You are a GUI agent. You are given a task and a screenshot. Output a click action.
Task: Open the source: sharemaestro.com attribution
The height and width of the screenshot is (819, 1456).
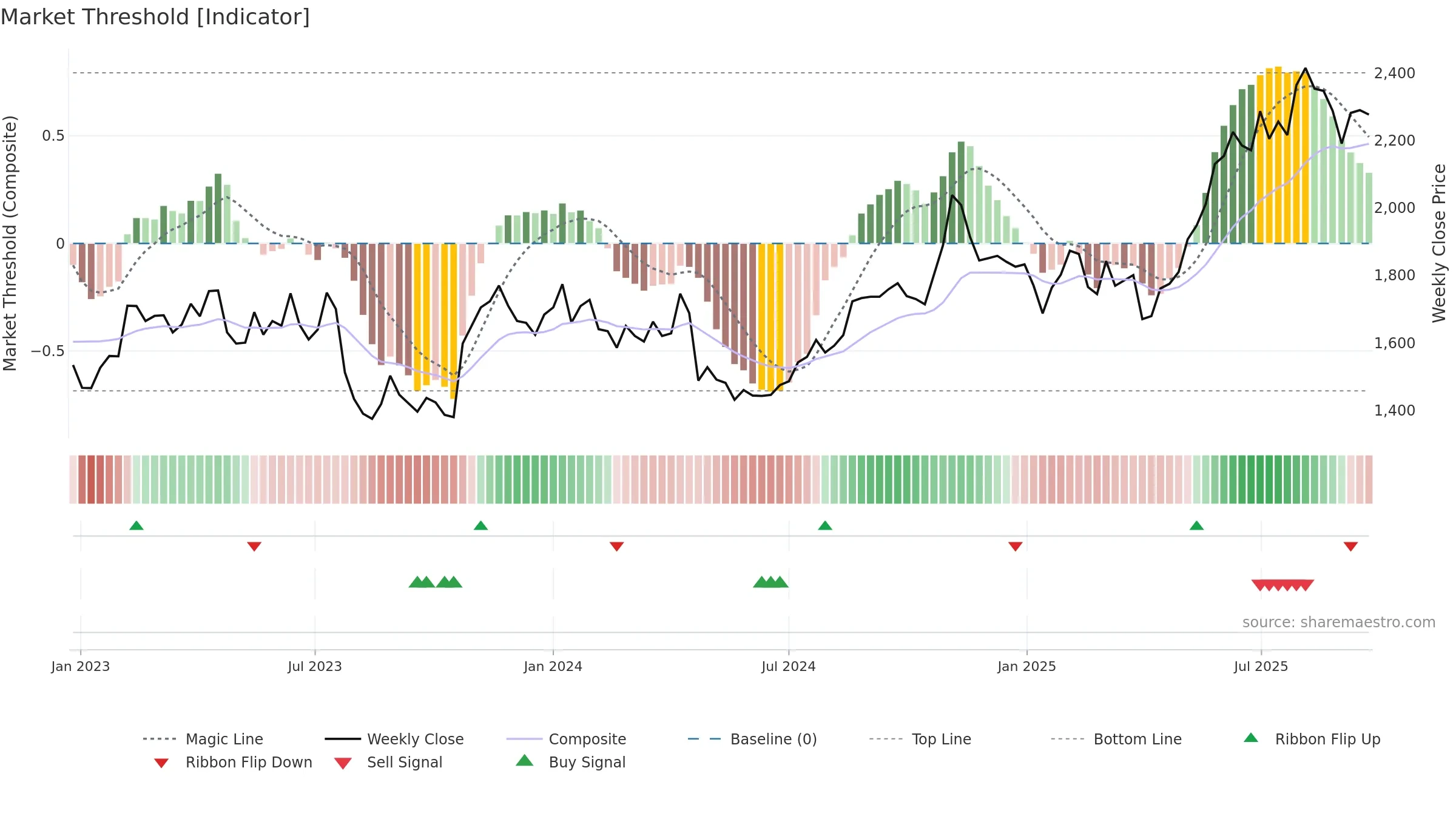[x=1339, y=622]
